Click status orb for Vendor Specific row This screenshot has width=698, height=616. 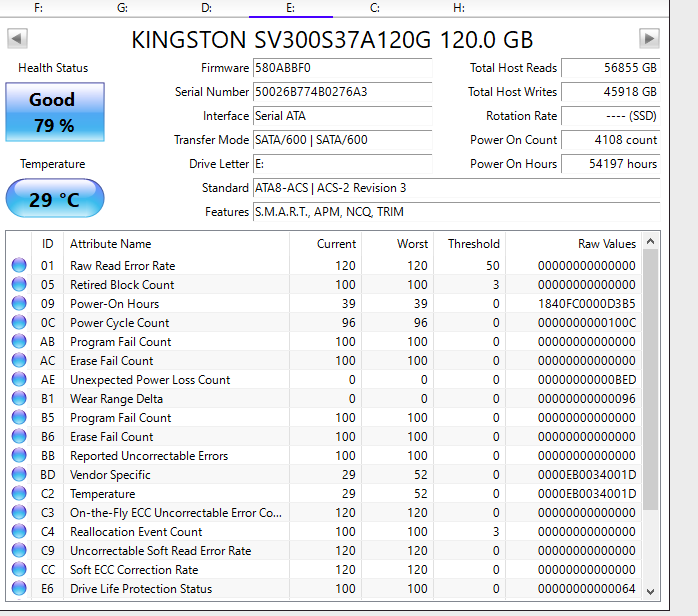pyautogui.click(x=19, y=474)
